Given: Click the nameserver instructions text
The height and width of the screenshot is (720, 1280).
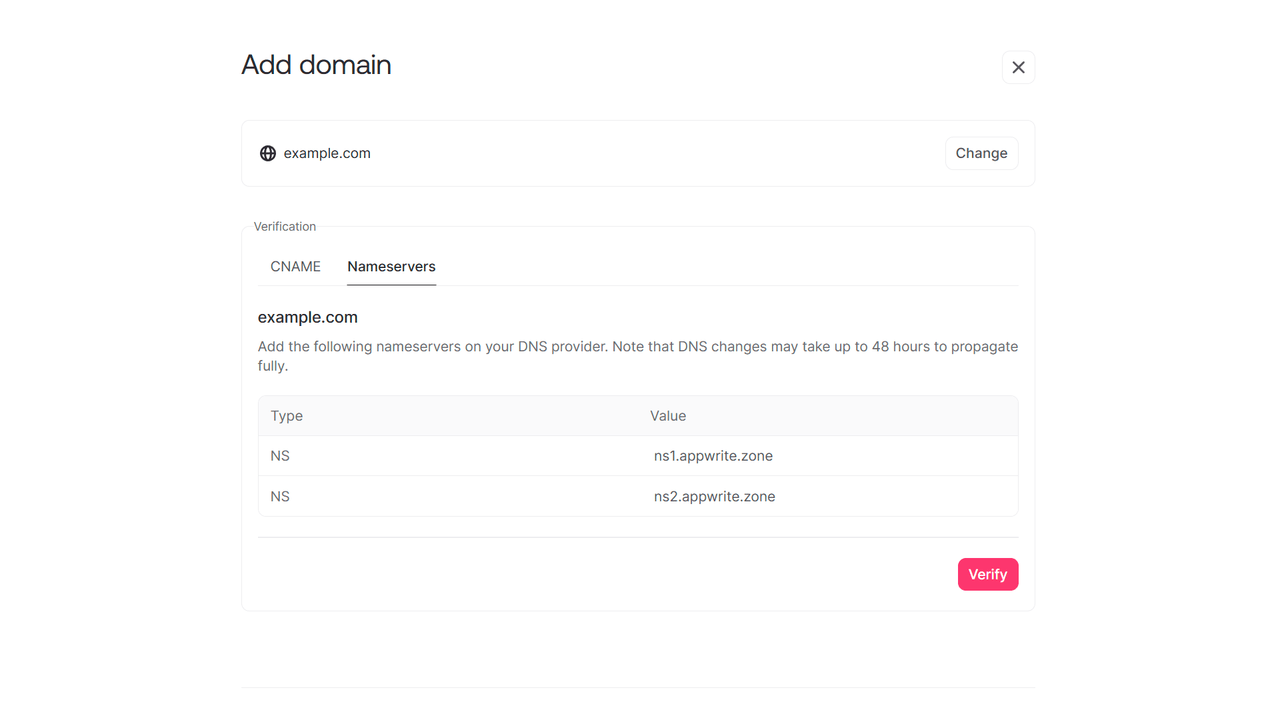Looking at the screenshot, I should (x=637, y=355).
